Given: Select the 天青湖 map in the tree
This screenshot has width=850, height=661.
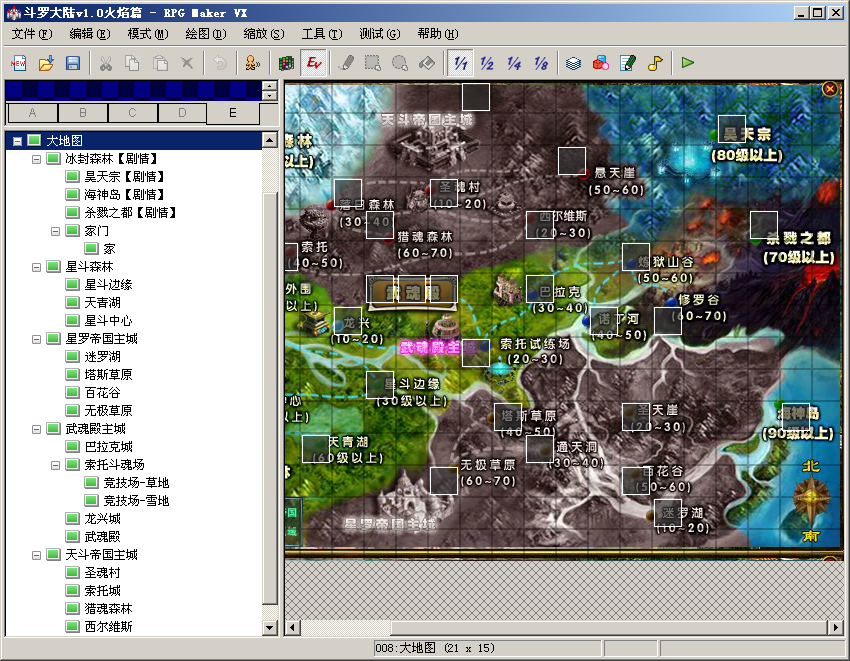Looking at the screenshot, I should [x=102, y=303].
